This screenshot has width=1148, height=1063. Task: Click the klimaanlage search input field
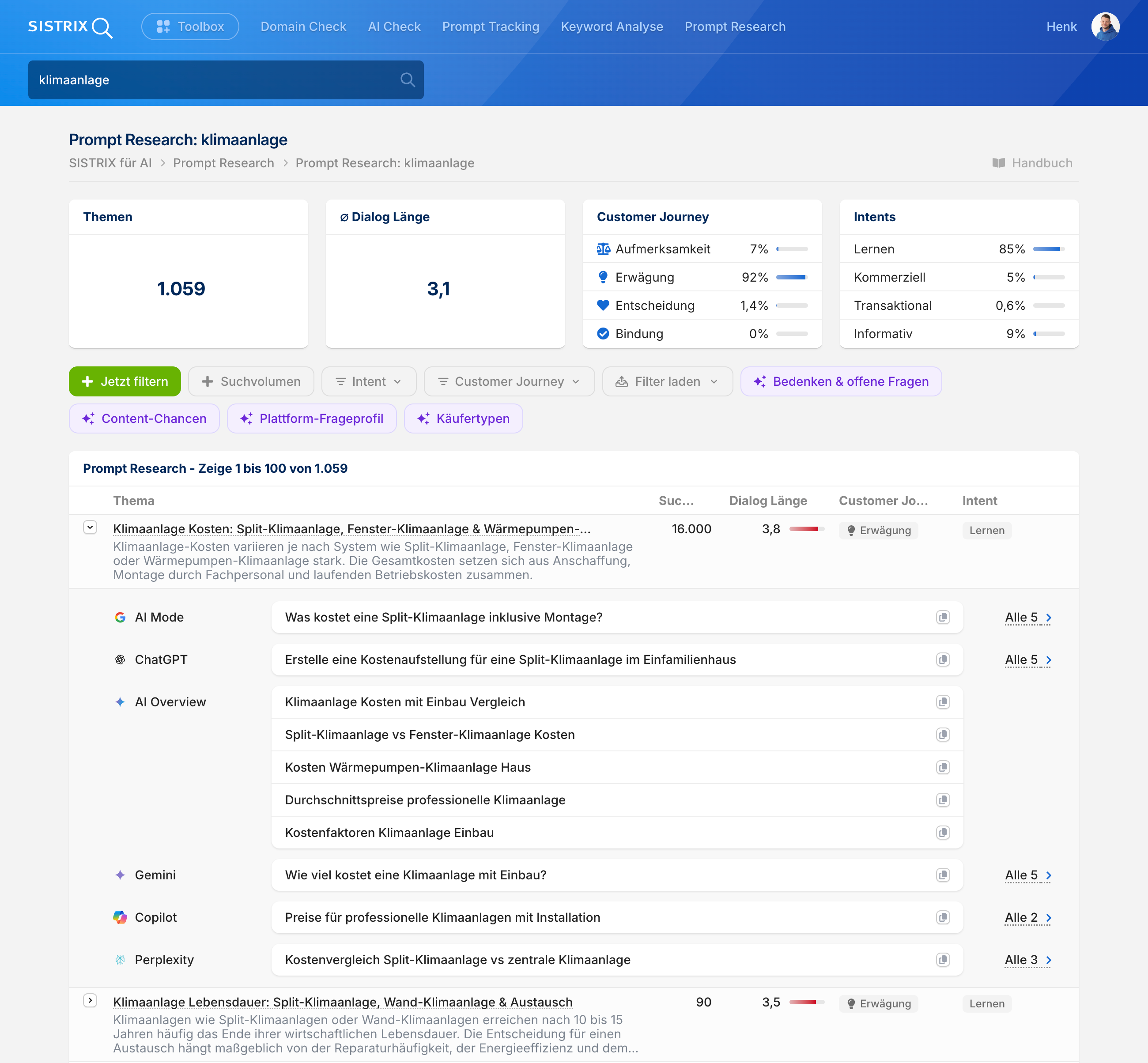[x=226, y=80]
